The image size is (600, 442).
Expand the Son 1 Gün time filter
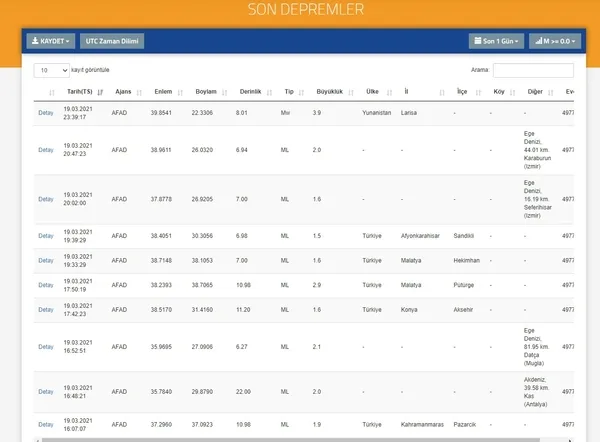[x=496, y=41]
